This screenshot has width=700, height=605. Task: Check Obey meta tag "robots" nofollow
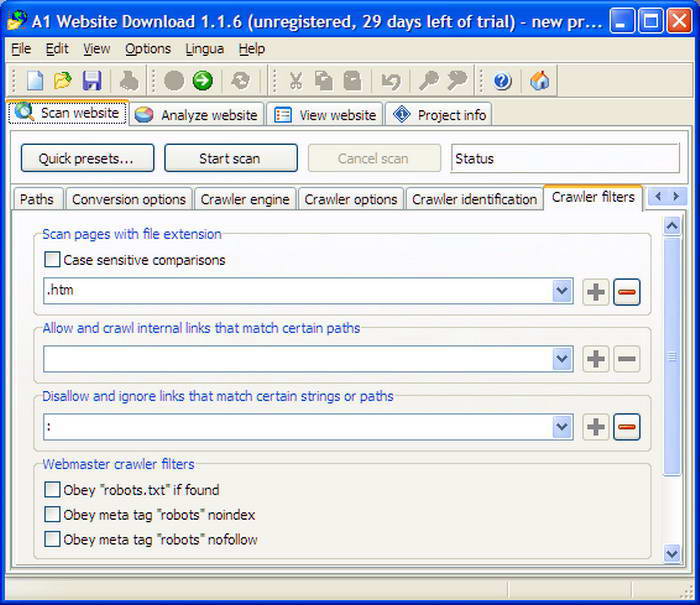point(52,539)
